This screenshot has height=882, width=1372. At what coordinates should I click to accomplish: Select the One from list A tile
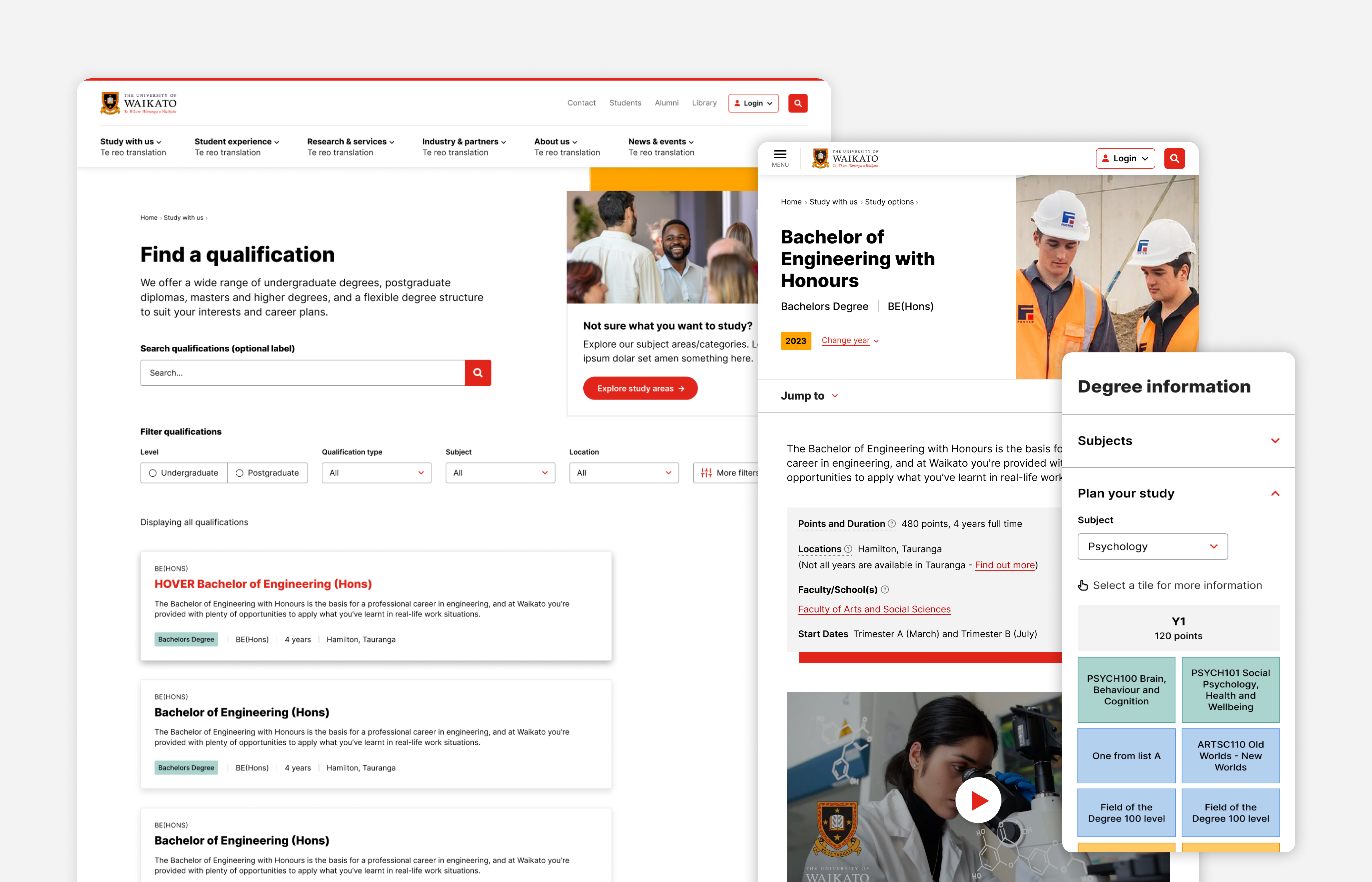pos(1126,756)
